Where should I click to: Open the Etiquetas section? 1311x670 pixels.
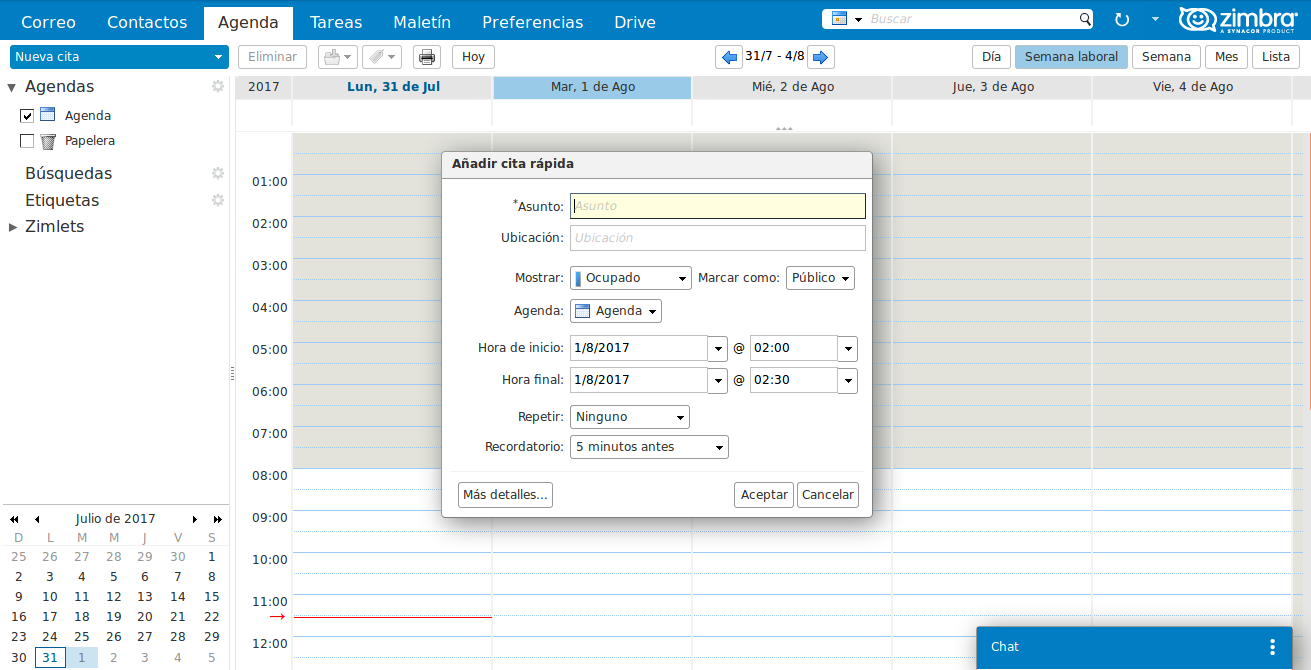[62, 200]
